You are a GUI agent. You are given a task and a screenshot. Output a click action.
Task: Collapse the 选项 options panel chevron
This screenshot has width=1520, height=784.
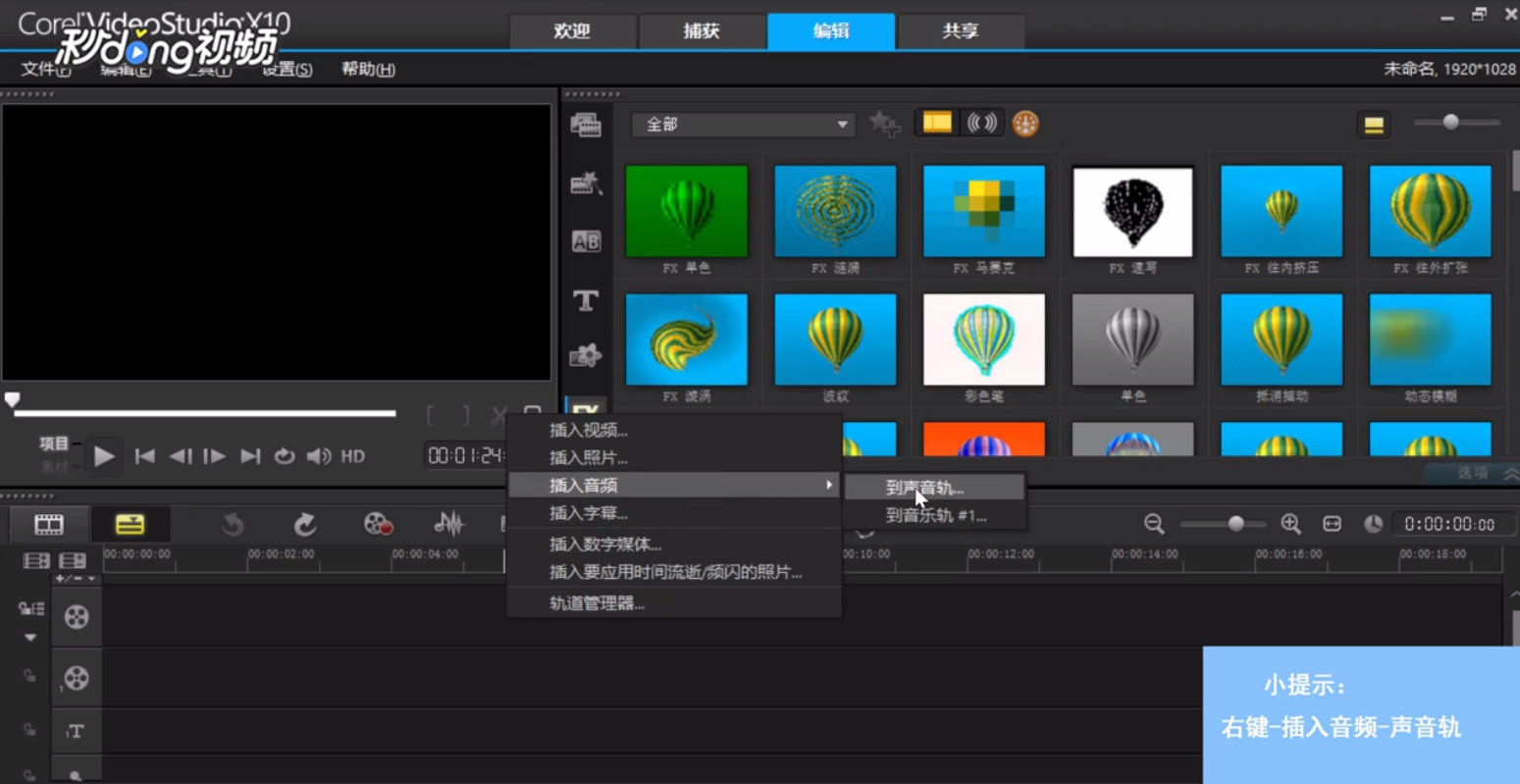pyautogui.click(x=1509, y=473)
